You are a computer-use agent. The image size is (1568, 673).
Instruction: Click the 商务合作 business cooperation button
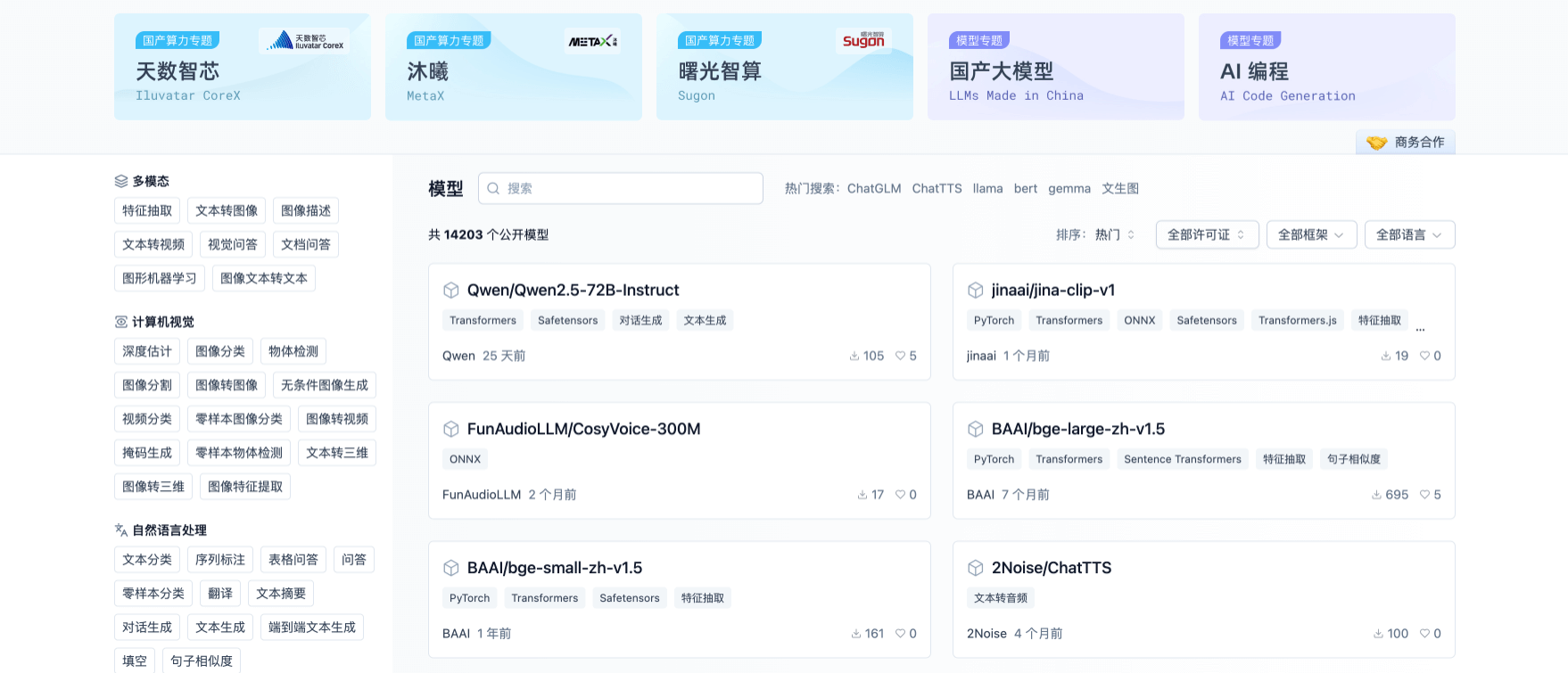(x=1406, y=143)
